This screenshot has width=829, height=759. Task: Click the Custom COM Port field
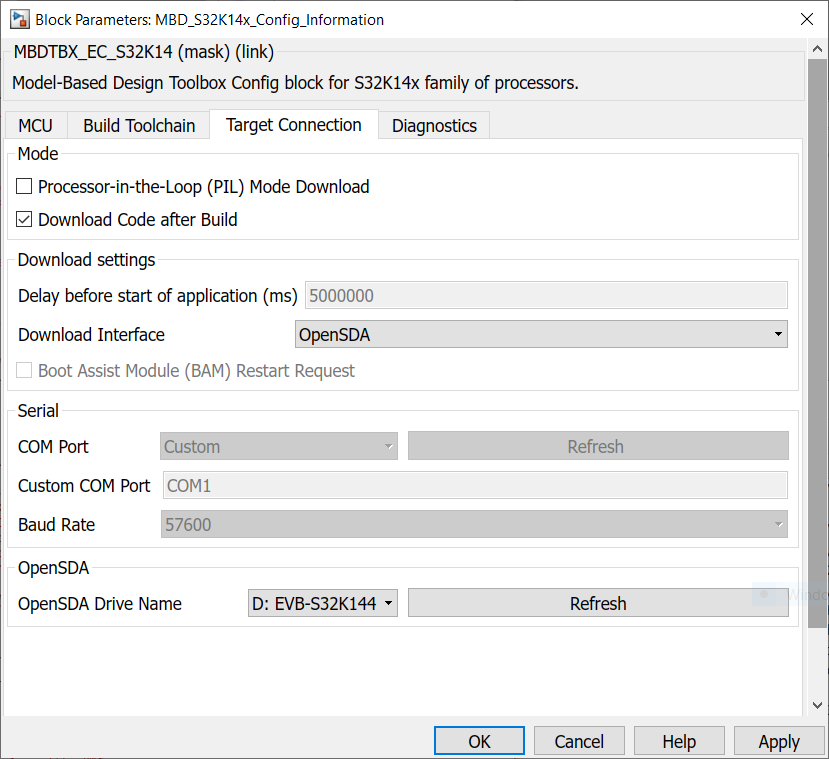tap(474, 486)
